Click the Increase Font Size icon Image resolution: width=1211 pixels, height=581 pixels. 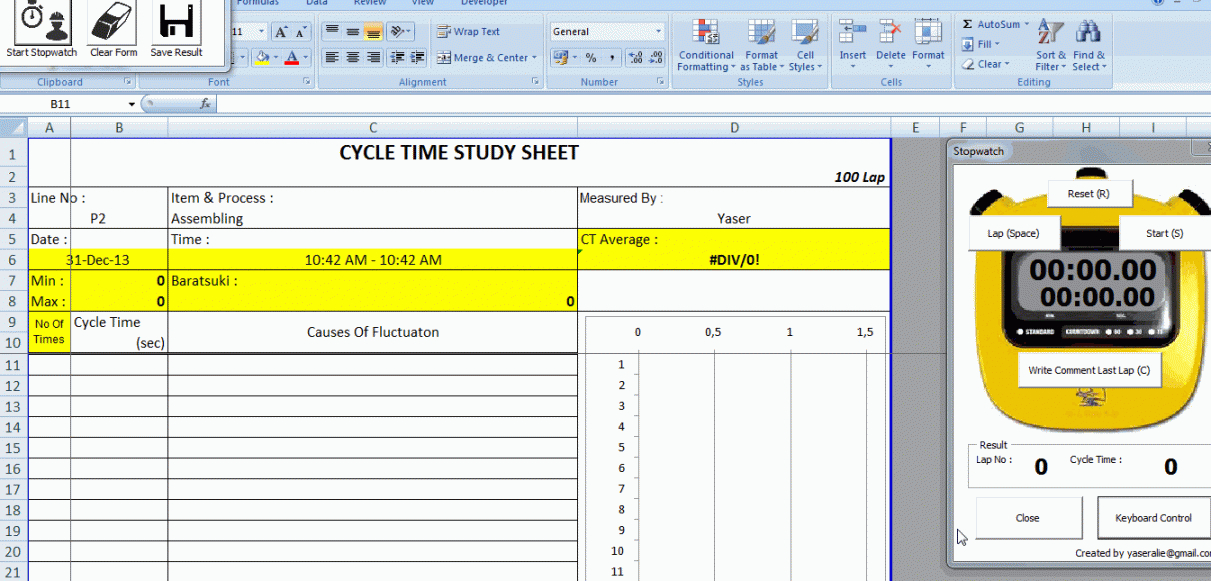[281, 32]
